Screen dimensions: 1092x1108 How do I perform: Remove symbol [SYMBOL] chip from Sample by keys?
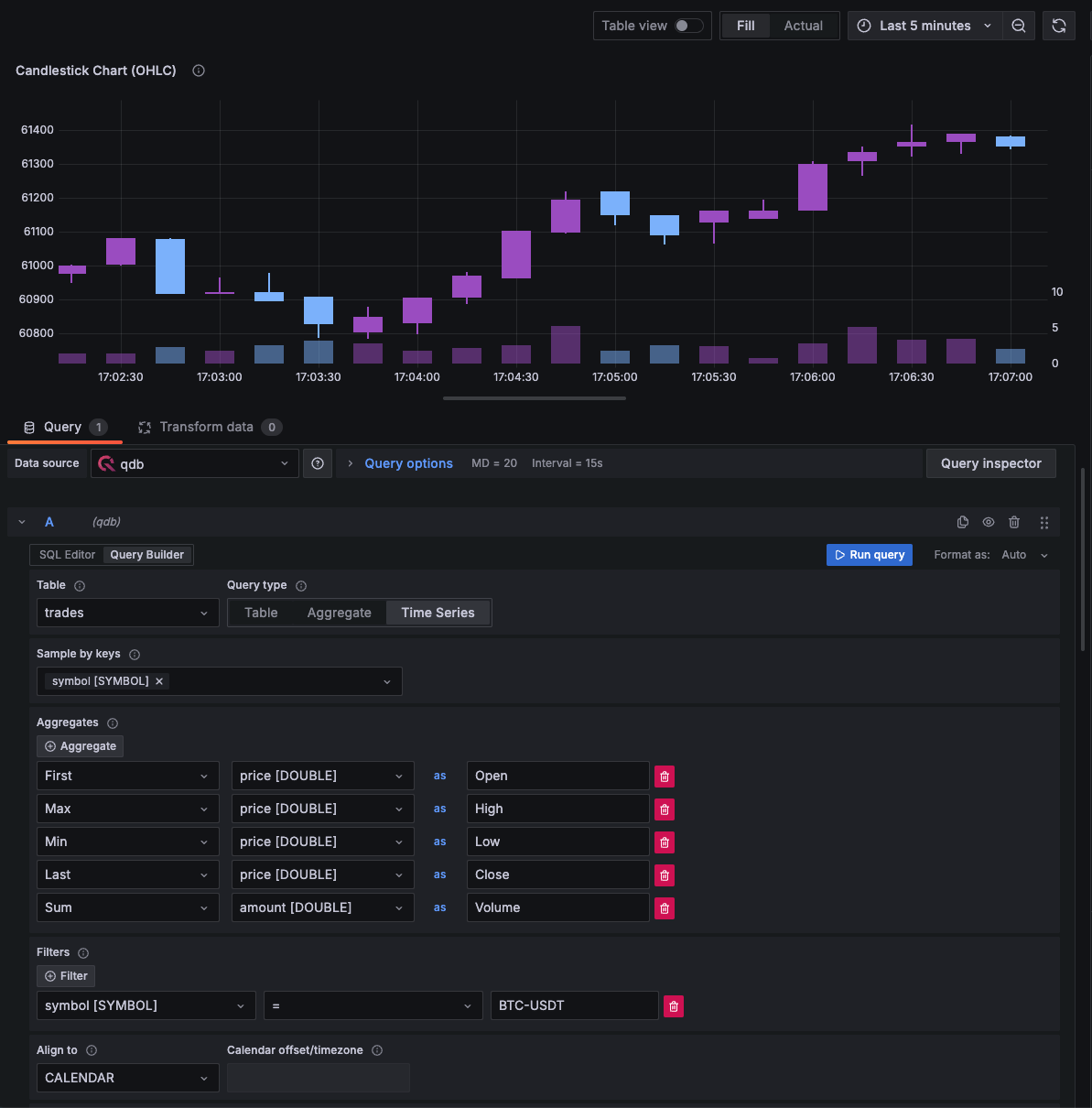159,681
